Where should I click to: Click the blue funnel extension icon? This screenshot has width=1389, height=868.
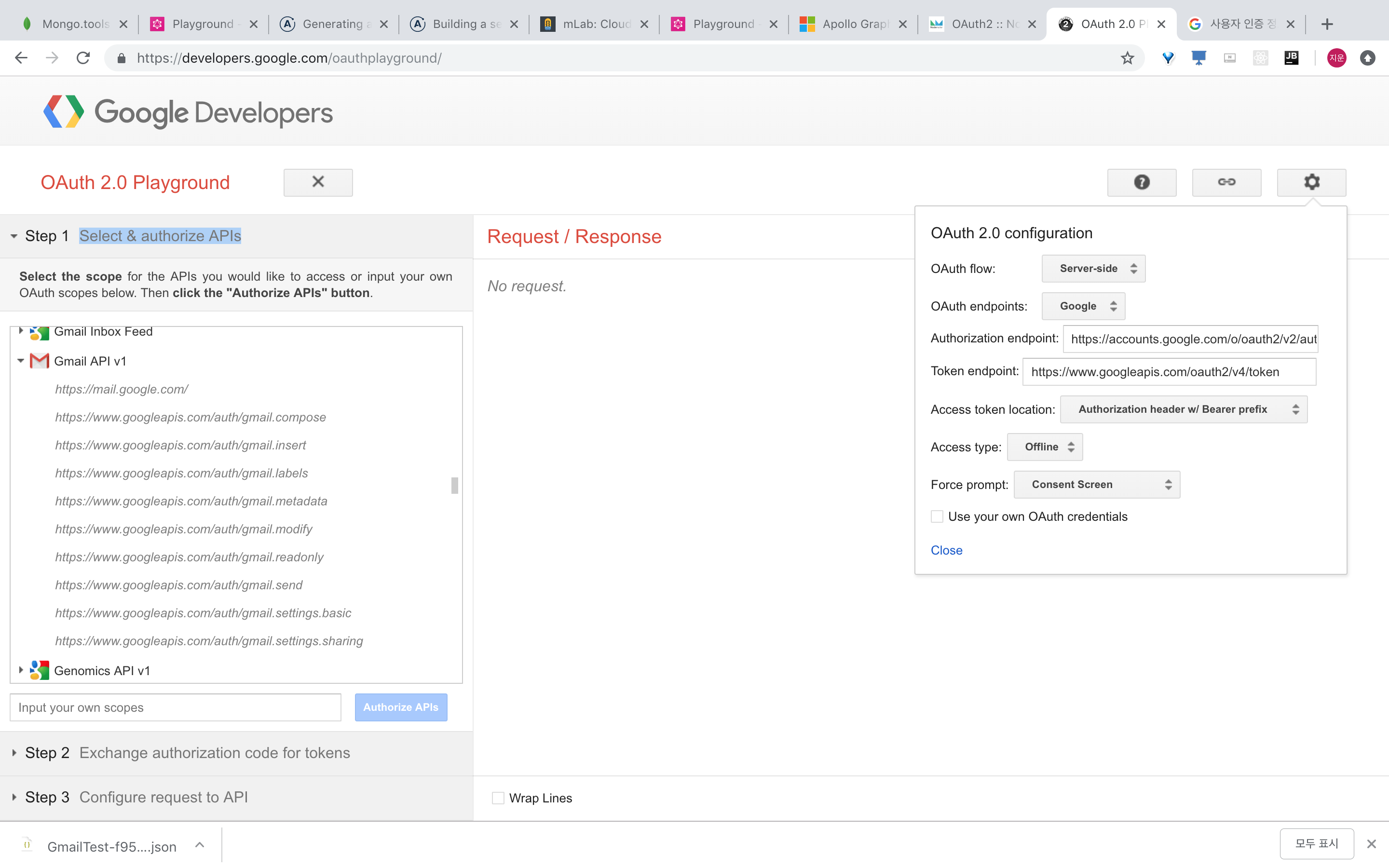1168,58
